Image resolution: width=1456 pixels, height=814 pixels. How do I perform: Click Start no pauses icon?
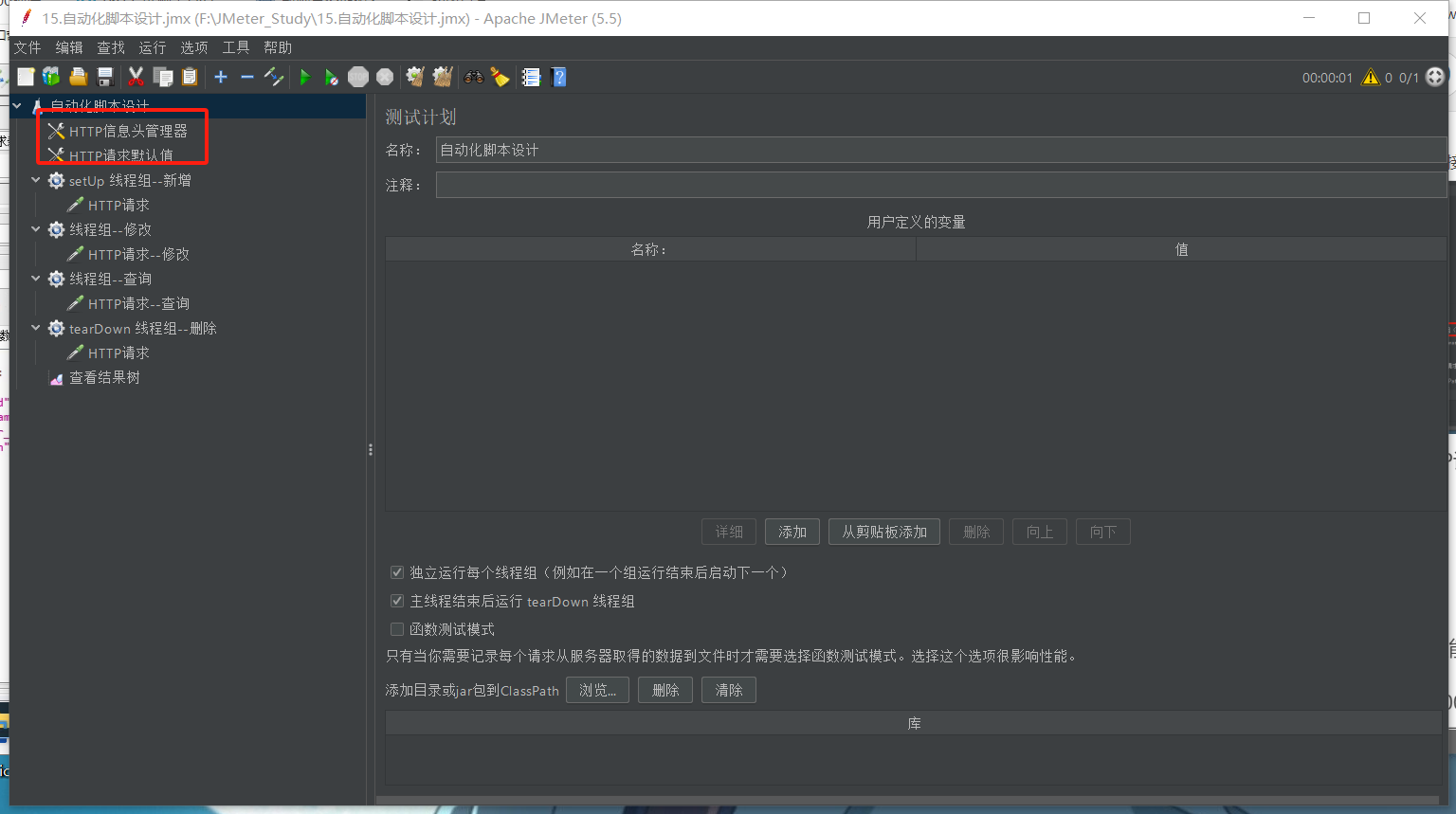pyautogui.click(x=331, y=77)
